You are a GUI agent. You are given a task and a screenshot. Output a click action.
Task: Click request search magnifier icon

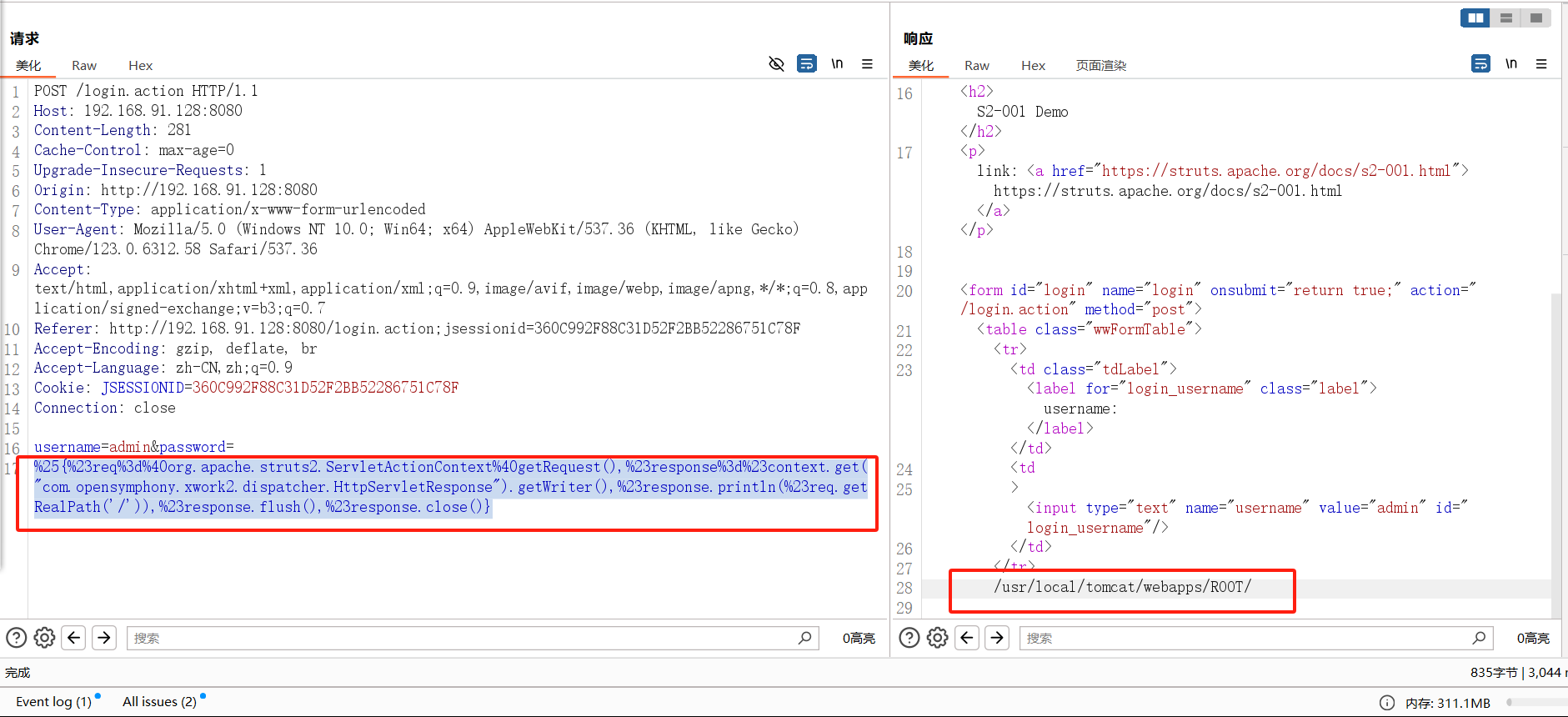tap(804, 638)
